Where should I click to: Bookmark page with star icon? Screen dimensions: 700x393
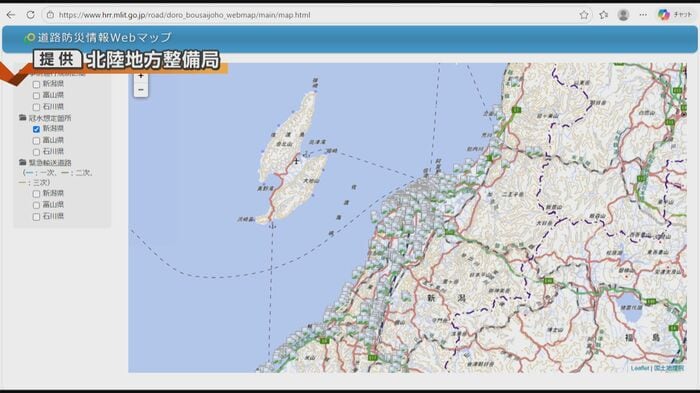point(584,15)
